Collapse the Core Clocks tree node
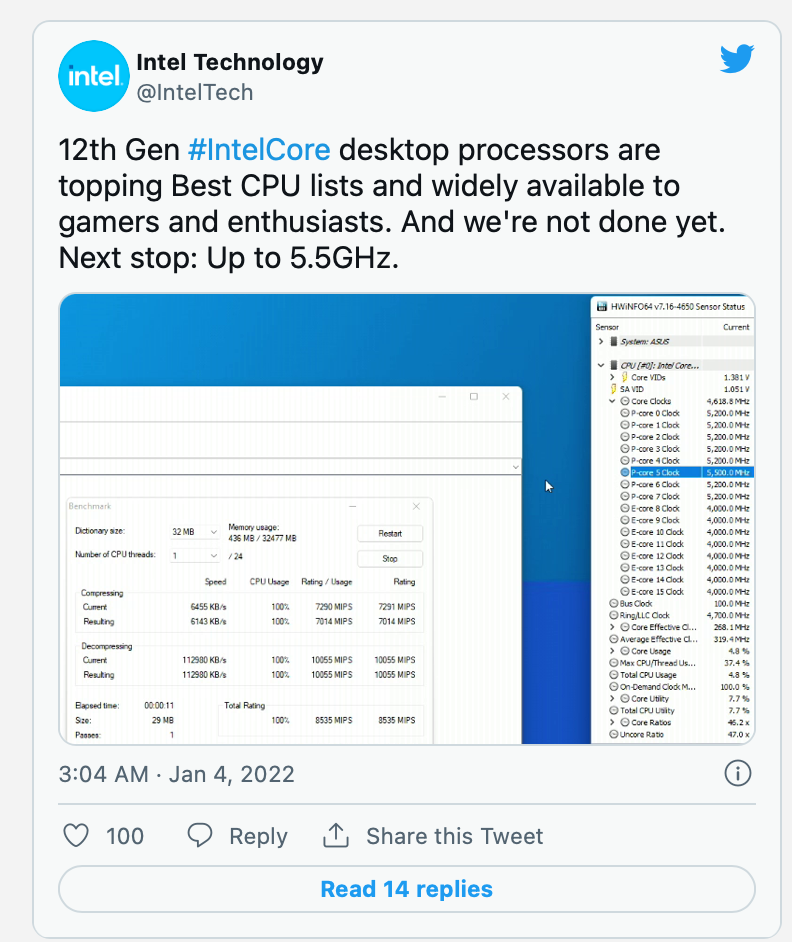 [x=612, y=401]
